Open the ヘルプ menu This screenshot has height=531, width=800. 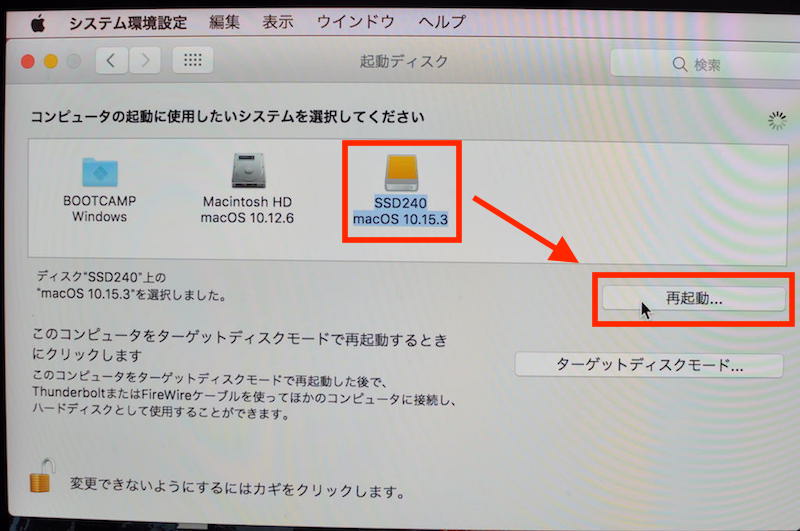click(x=442, y=21)
